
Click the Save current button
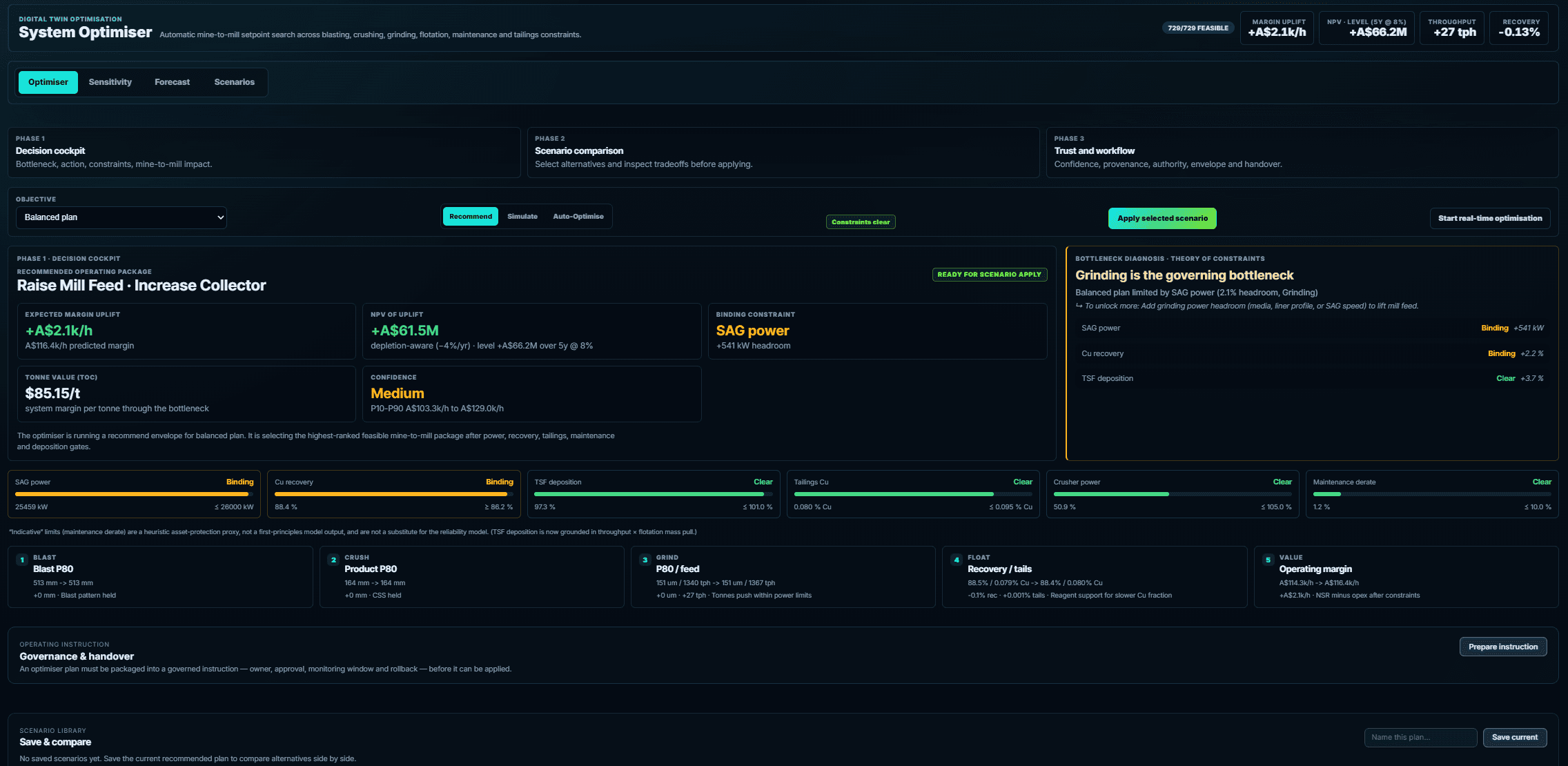[1515, 737]
